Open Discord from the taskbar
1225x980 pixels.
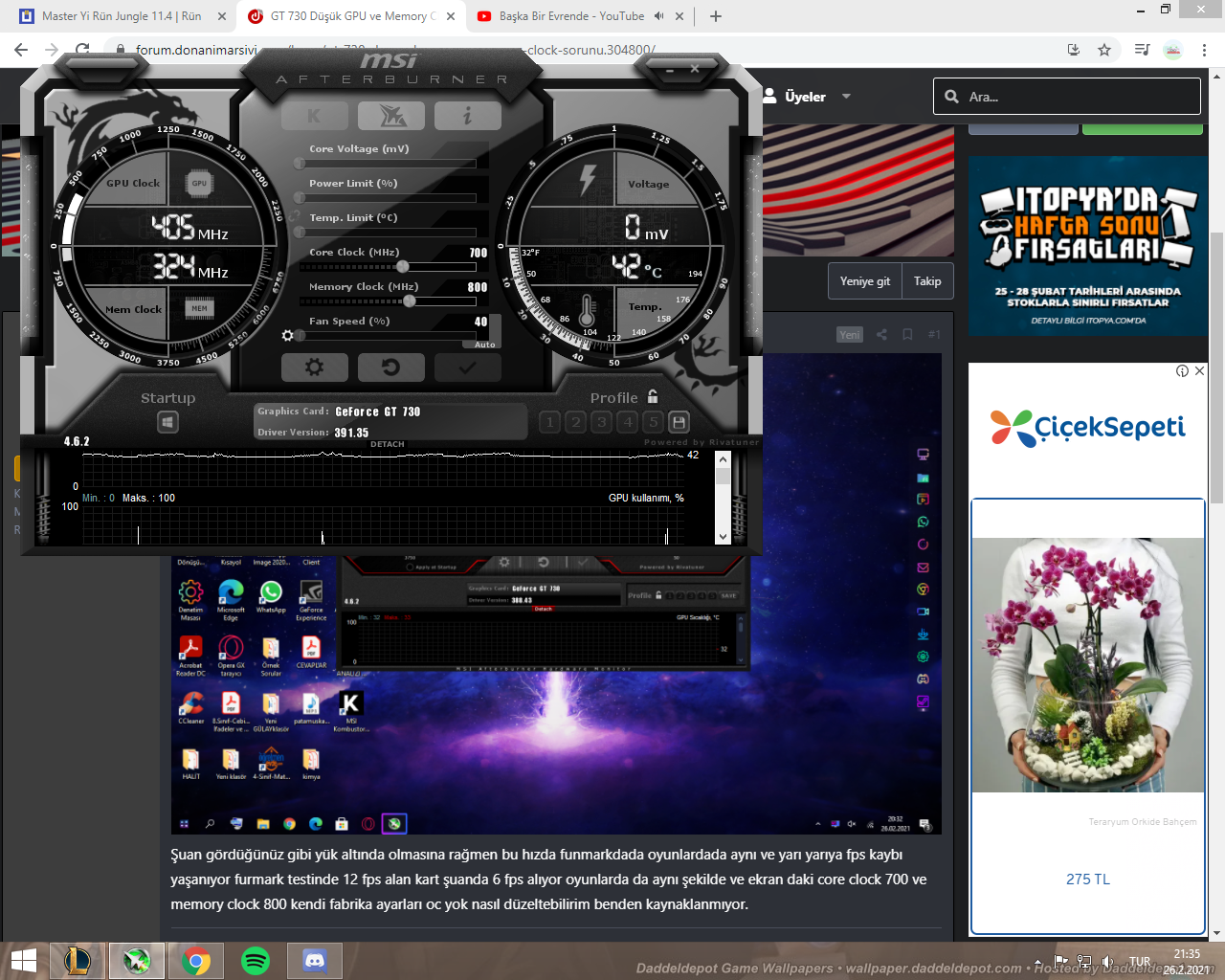(x=315, y=961)
